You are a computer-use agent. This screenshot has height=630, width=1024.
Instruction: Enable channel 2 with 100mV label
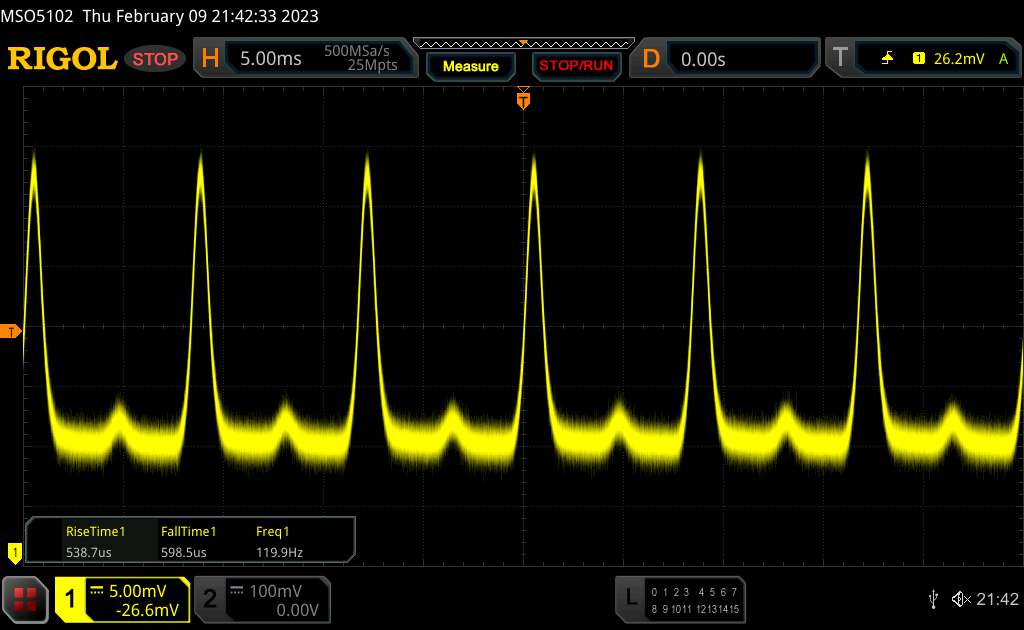pos(210,598)
